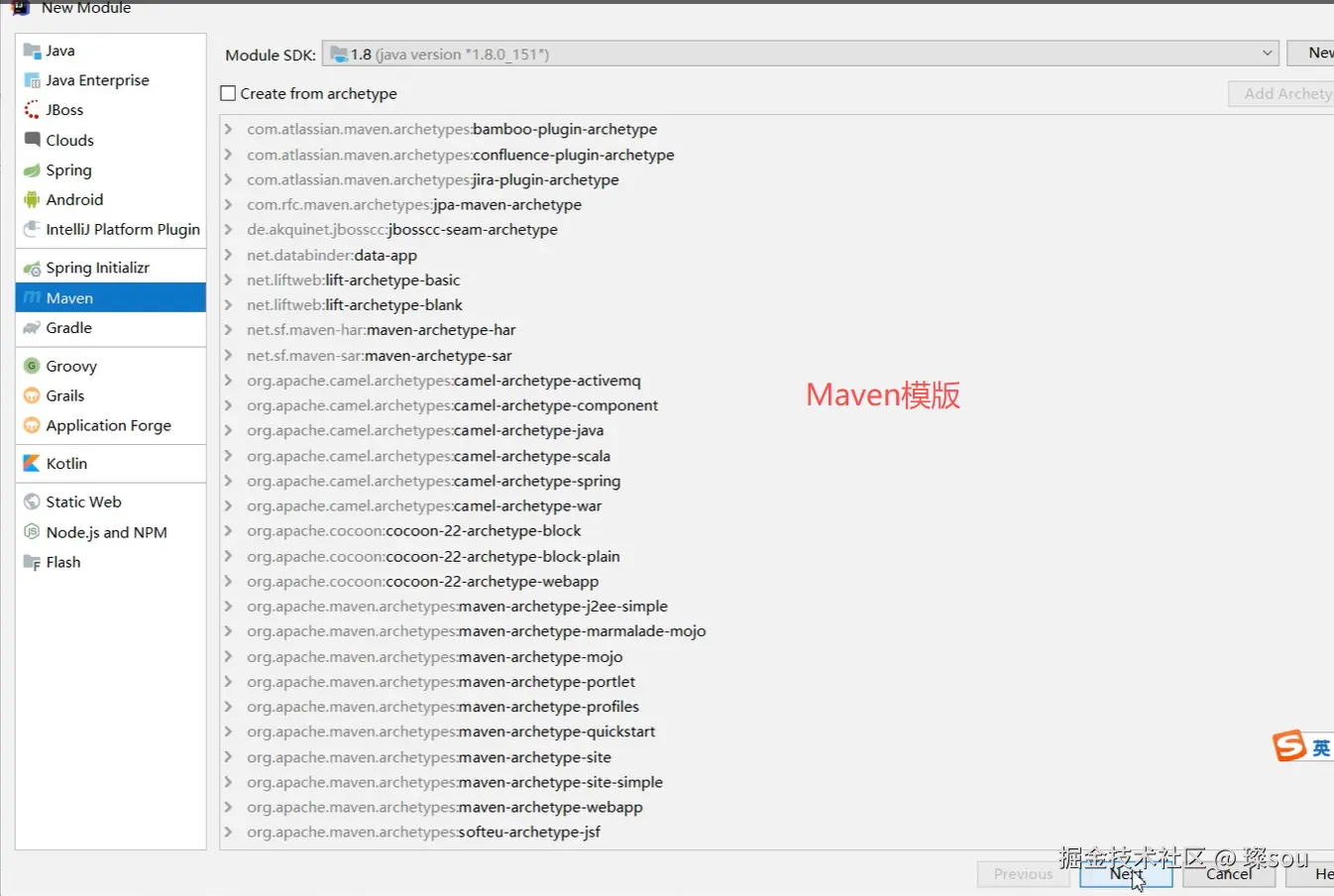This screenshot has height=896, width=1334.
Task: Select maven-archetype-portlet row
Action: pos(777,681)
